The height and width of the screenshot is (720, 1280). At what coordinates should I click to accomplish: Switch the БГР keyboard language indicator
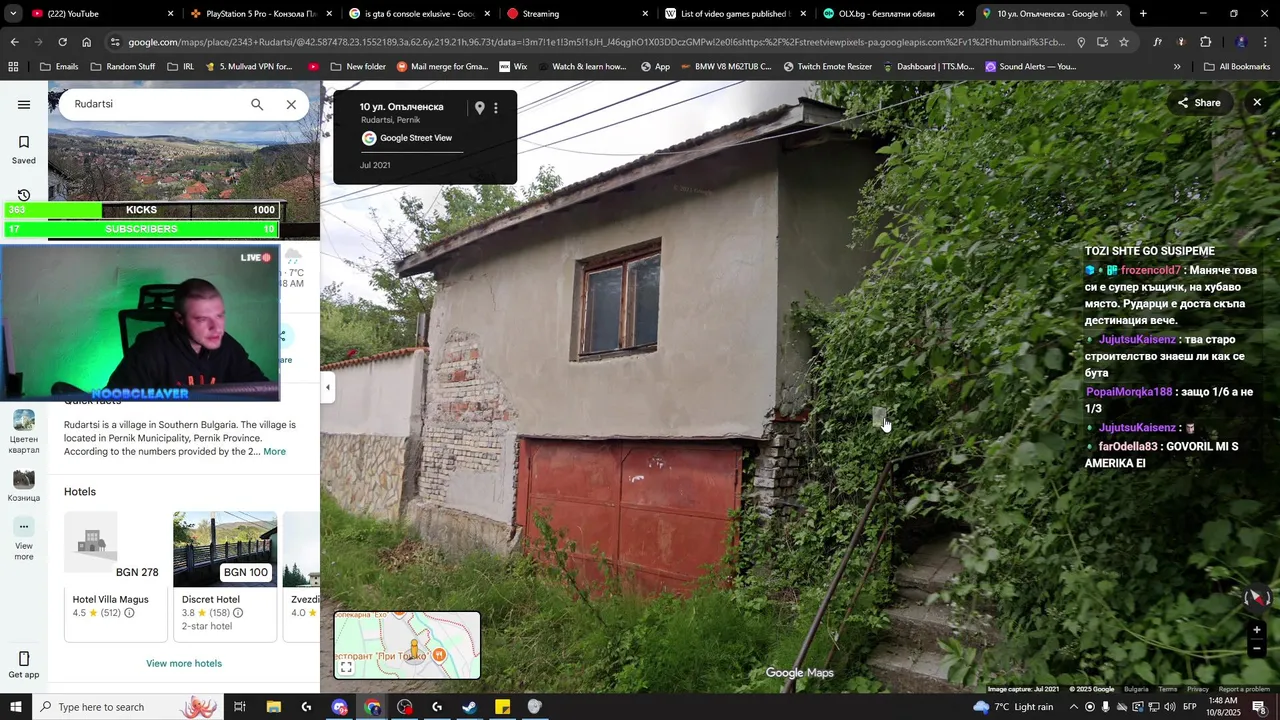[x=1189, y=707]
